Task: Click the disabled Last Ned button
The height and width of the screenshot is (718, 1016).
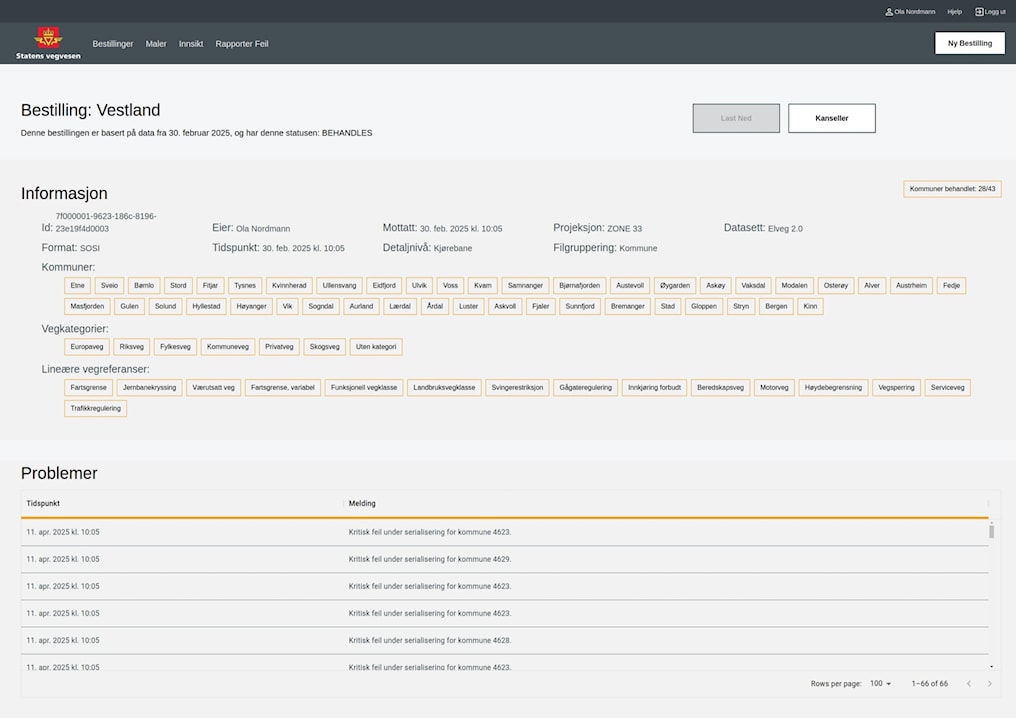Action: [x=736, y=118]
